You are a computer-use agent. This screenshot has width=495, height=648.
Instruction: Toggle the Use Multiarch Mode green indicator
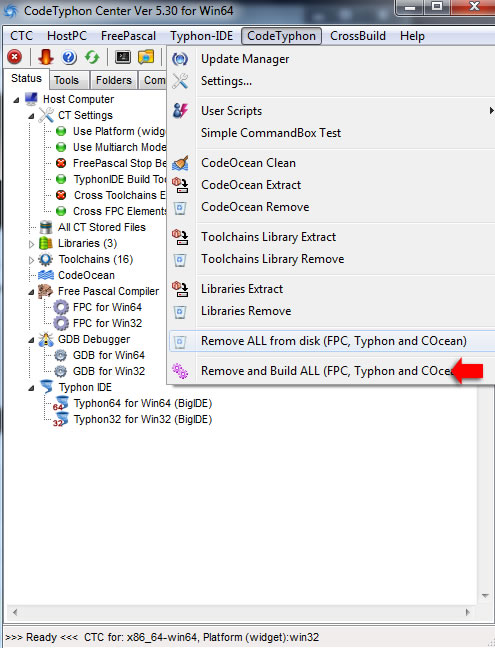[x=61, y=147]
